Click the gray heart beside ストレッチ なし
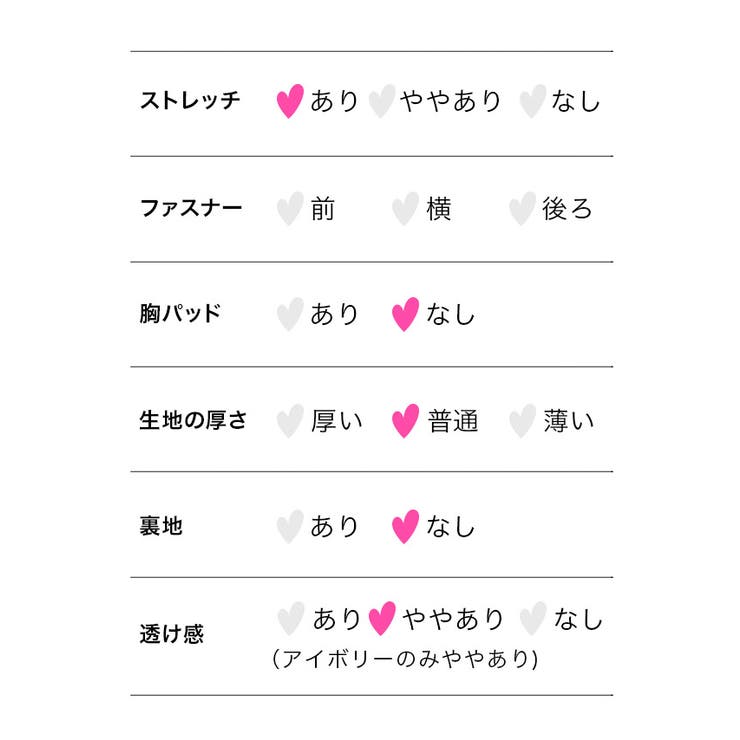The image size is (740, 740). [x=533, y=102]
